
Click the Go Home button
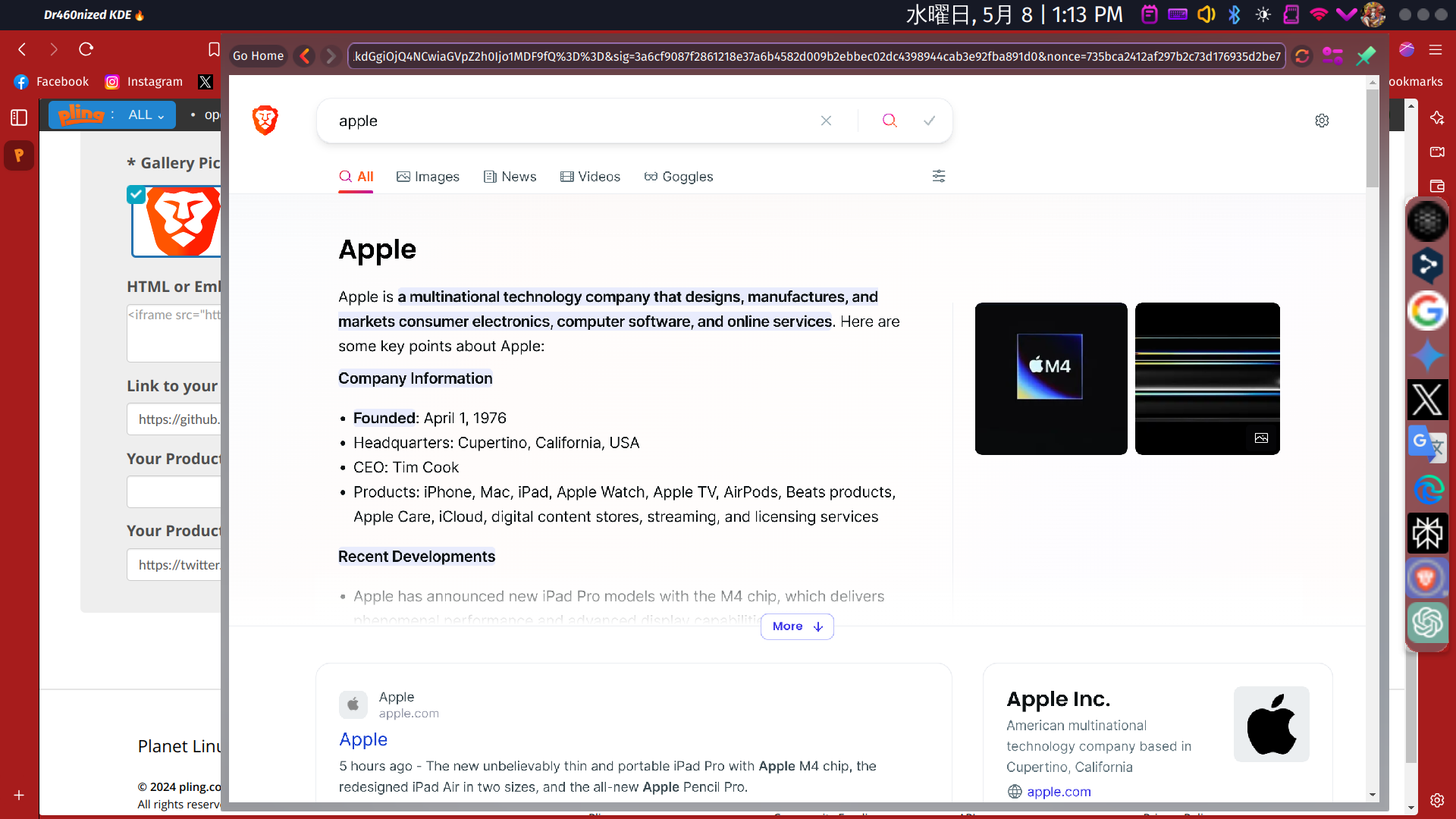(x=258, y=56)
